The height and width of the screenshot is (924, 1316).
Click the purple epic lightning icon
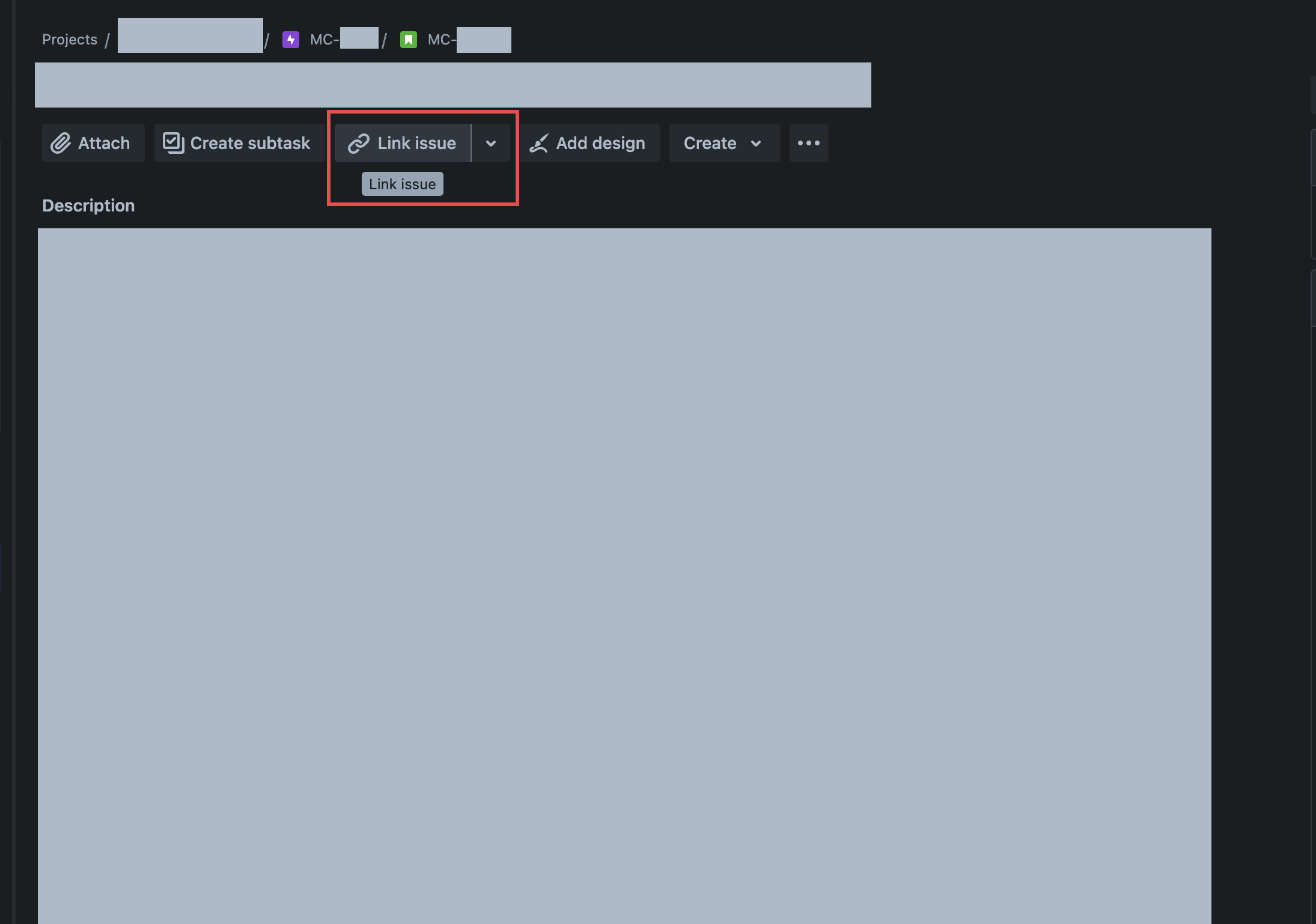(x=291, y=40)
